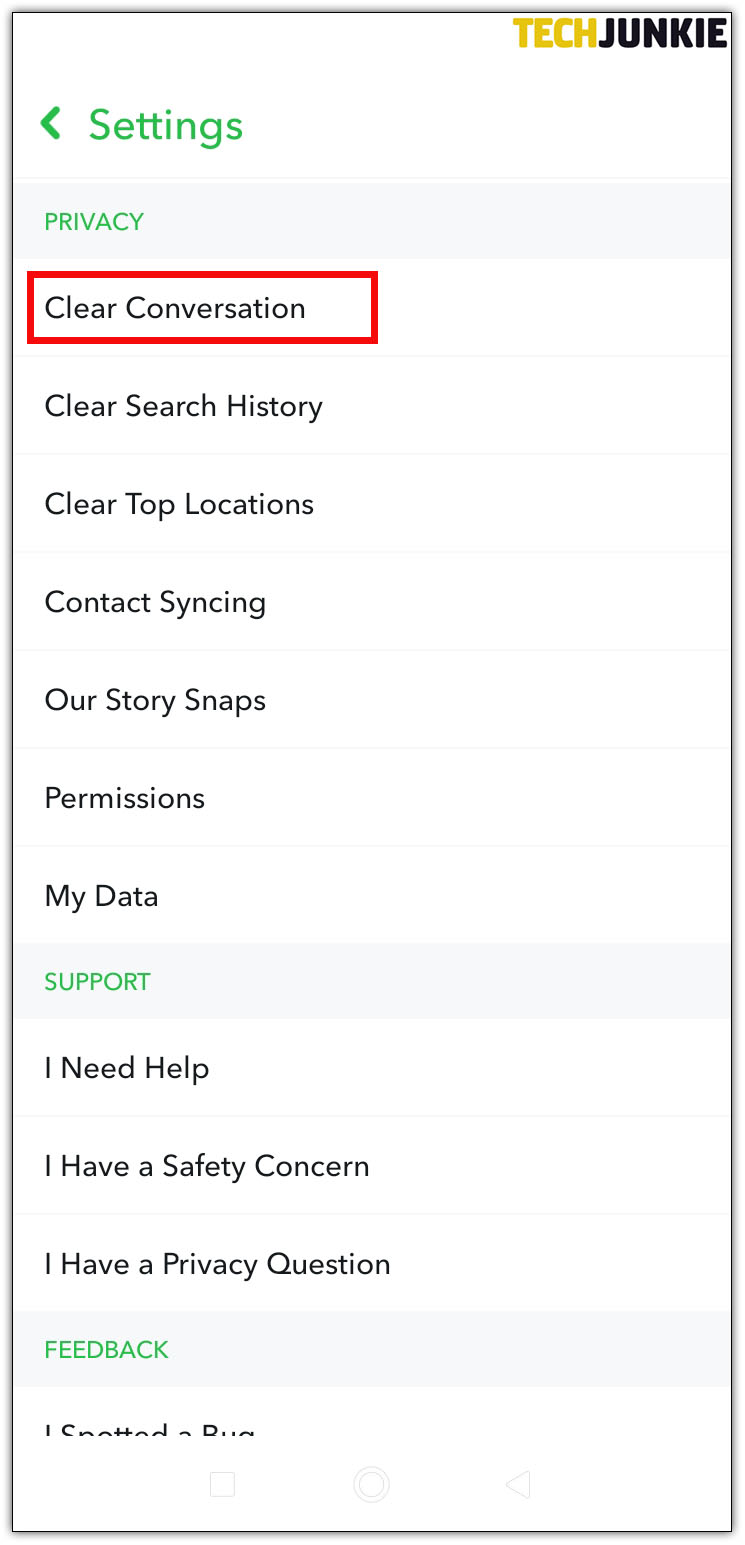The image size is (745, 1545).
Task: Click the FEEDBACK section header
Action: (x=106, y=1349)
